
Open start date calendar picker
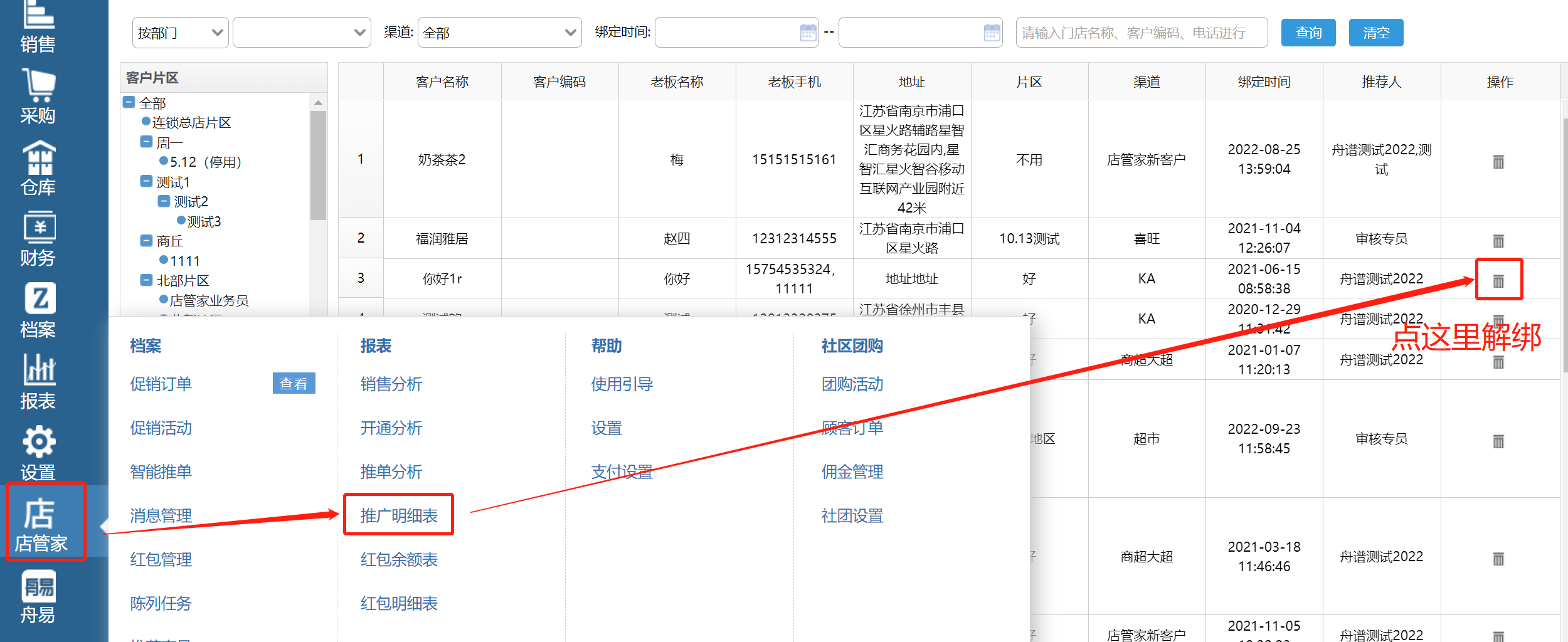(808, 33)
